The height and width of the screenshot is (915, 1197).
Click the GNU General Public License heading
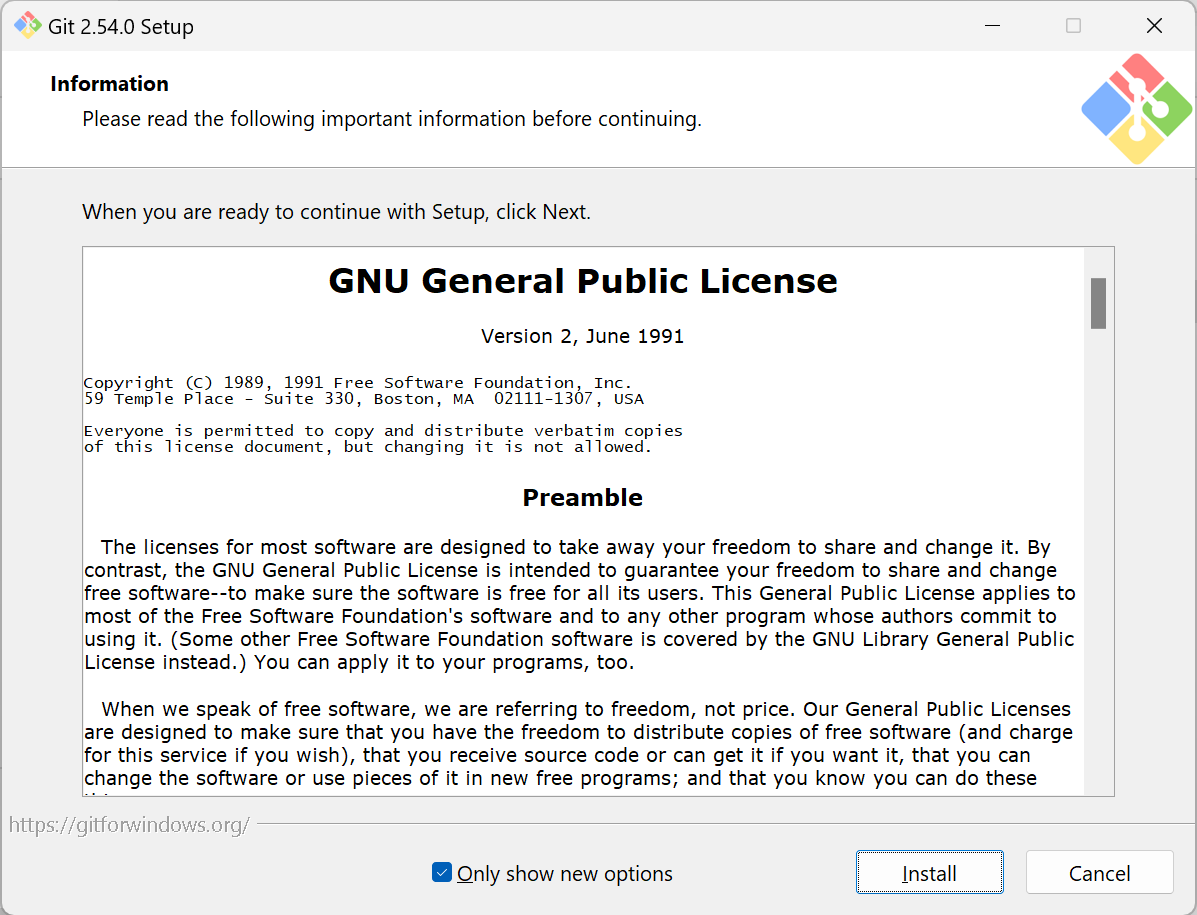tap(582, 281)
